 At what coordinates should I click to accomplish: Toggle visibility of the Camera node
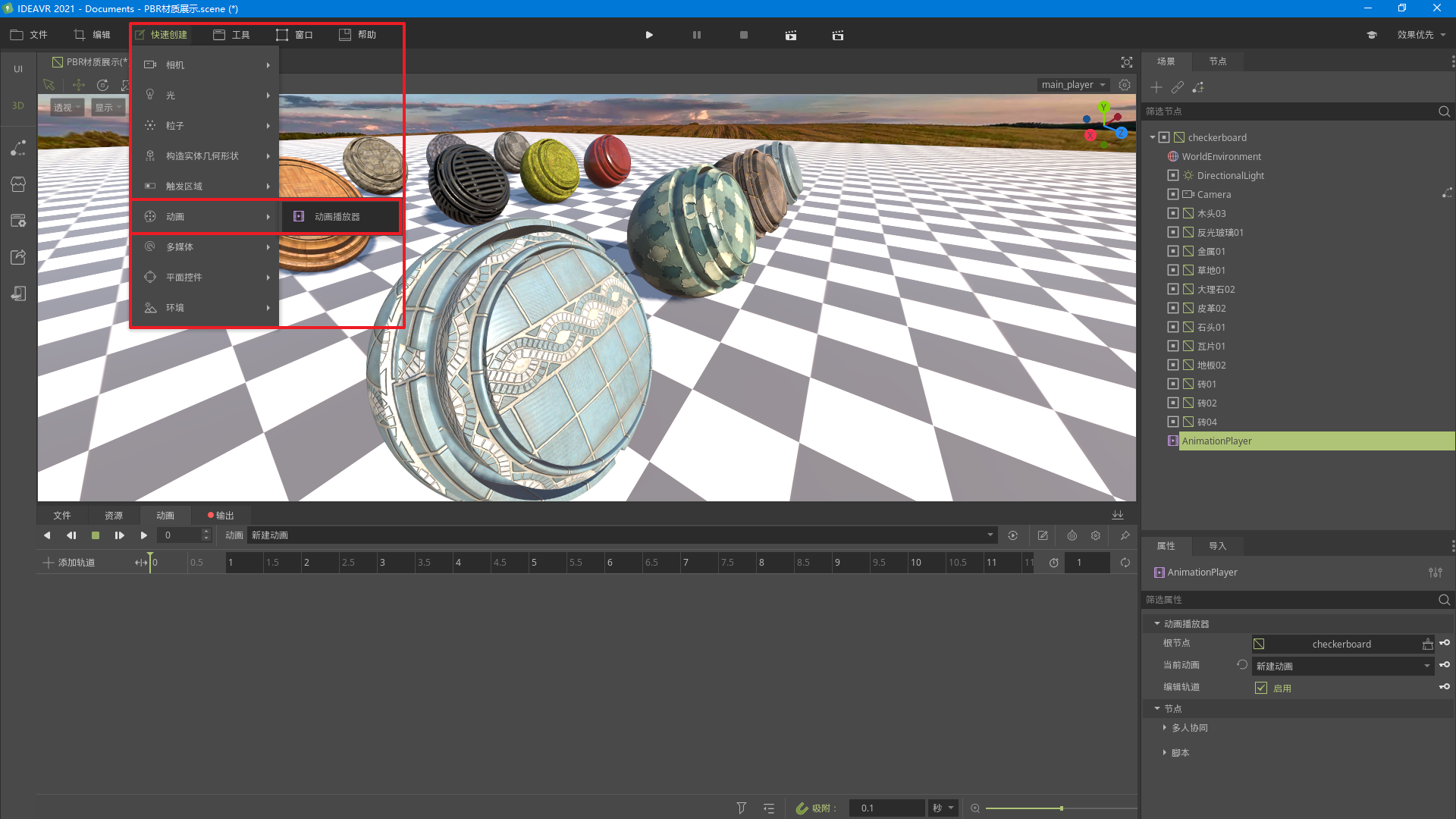[x=1173, y=194]
